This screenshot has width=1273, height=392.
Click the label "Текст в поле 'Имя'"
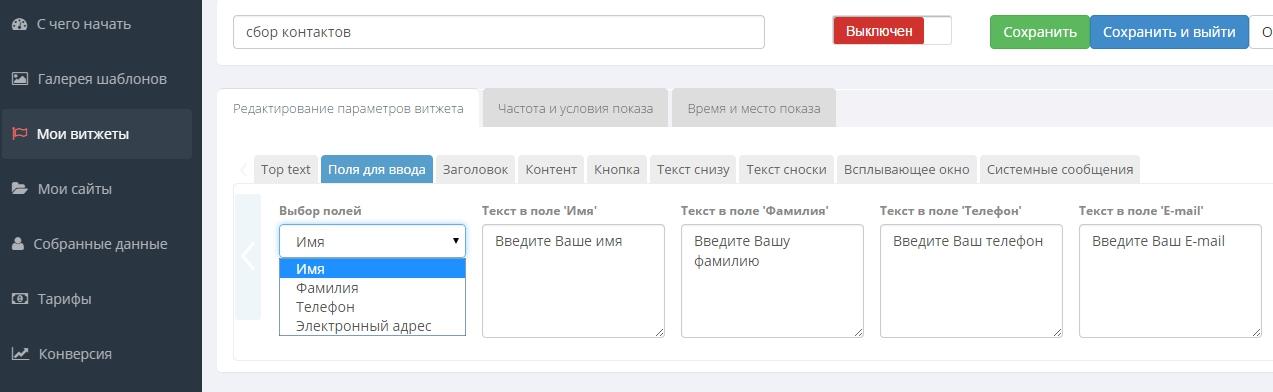pos(539,211)
